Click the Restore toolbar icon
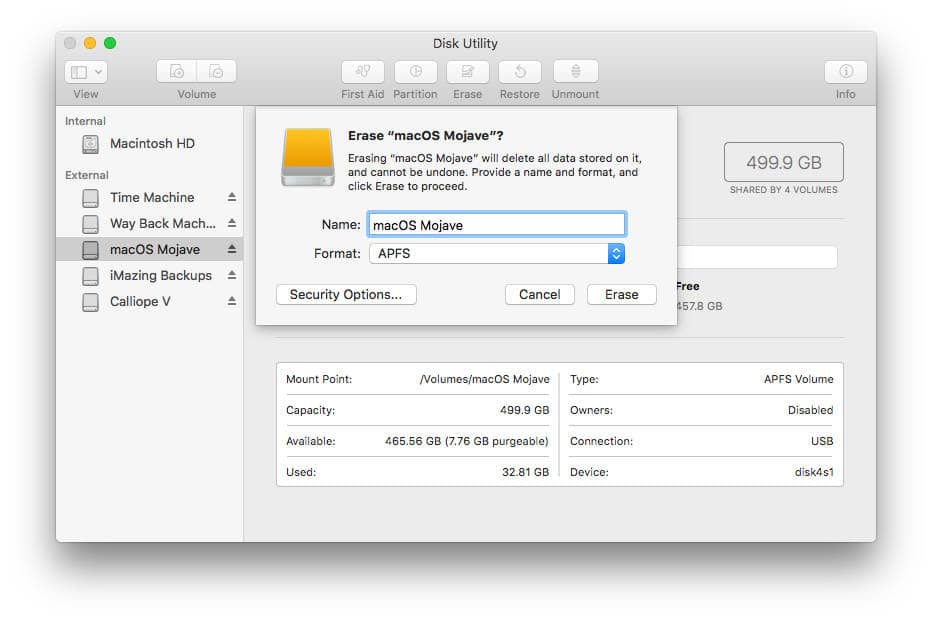Image resolution: width=932 pixels, height=622 pixels. [520, 72]
